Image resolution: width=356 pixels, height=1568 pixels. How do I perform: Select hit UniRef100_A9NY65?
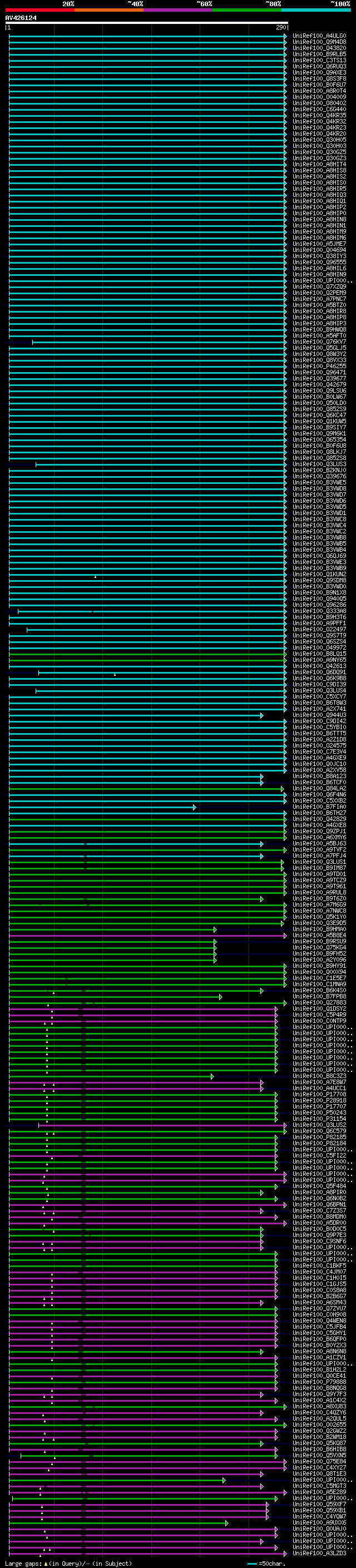319,660
